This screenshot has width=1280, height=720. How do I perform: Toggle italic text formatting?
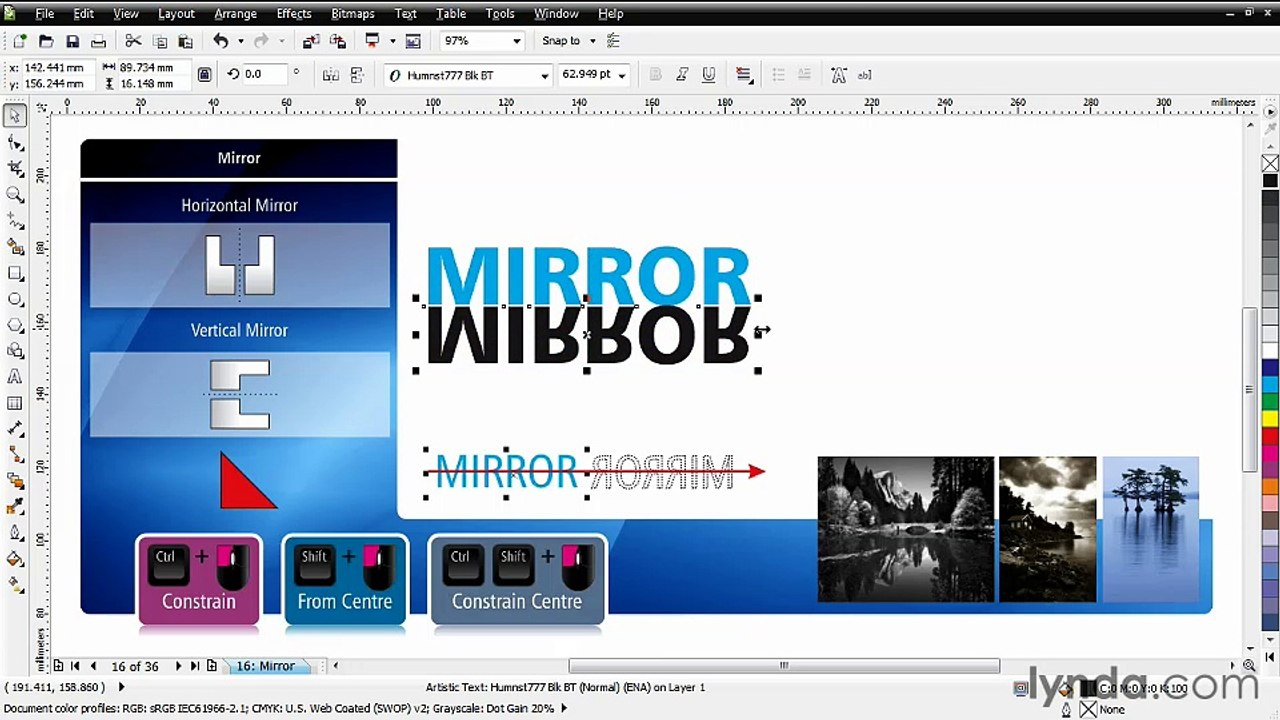pos(682,75)
